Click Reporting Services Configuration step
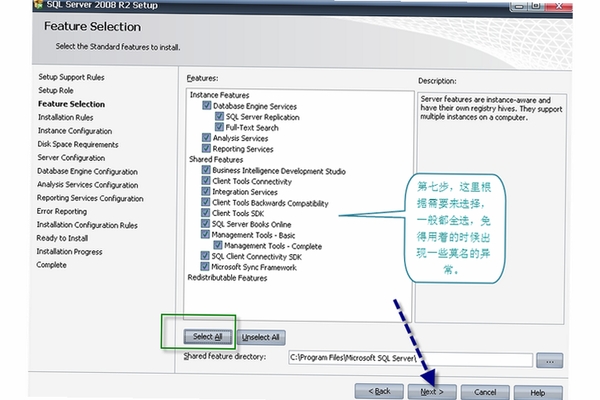This screenshot has width=600, height=400. 90,198
